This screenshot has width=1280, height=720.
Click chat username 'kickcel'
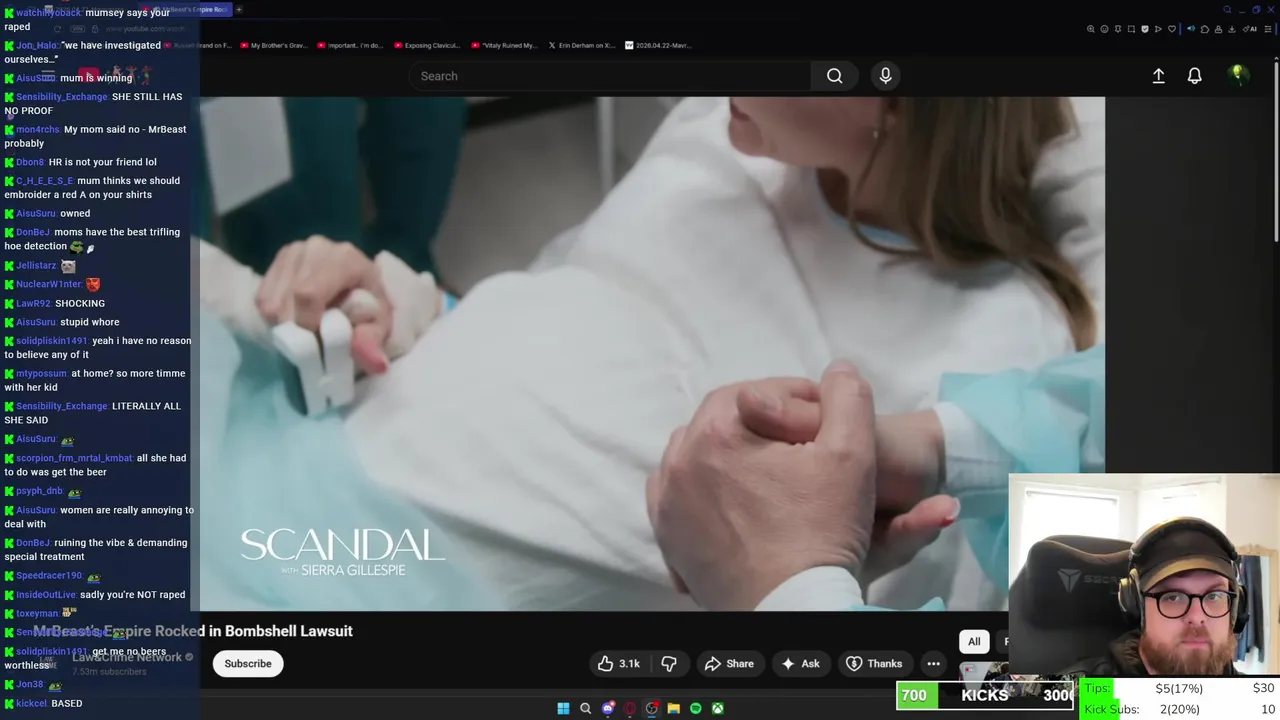(31, 703)
